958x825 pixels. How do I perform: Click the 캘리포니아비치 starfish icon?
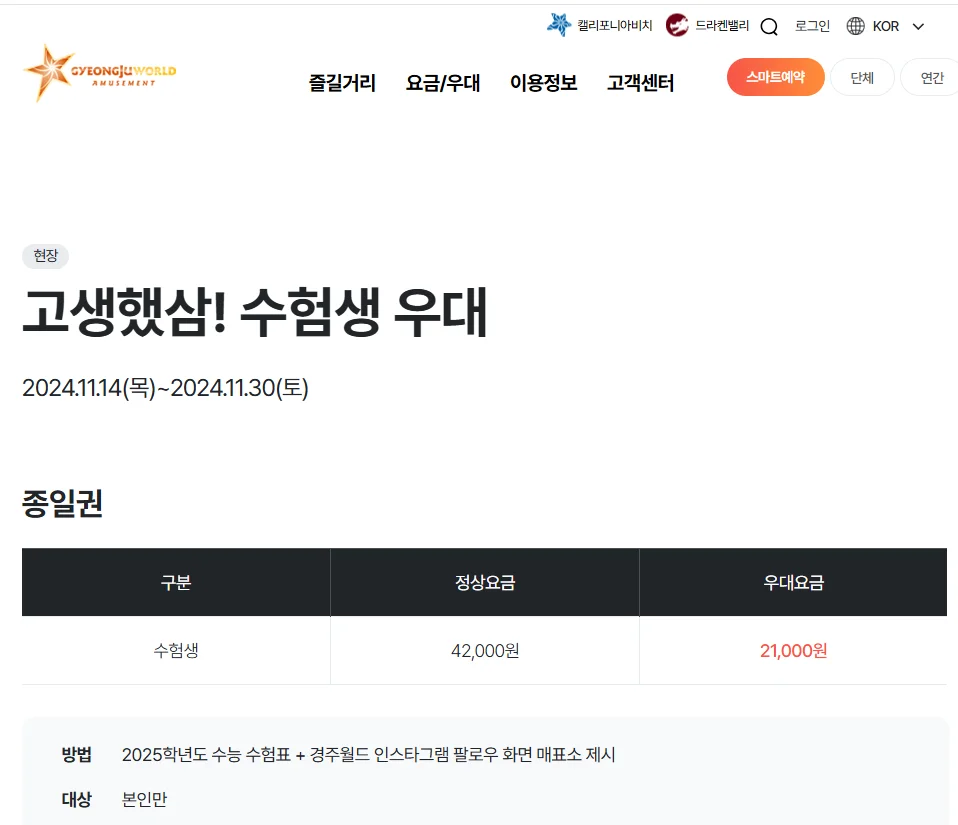click(560, 24)
